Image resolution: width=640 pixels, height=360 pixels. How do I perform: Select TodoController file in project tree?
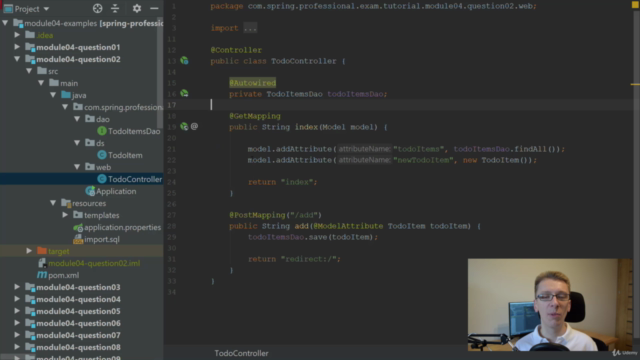pyautogui.click(x=135, y=179)
